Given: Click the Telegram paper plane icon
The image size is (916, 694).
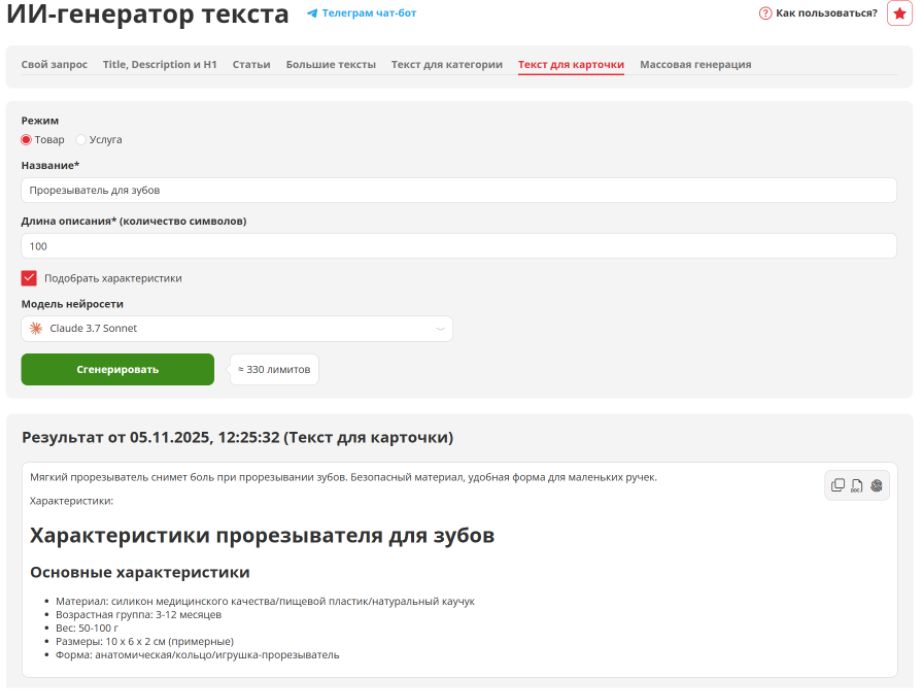Looking at the screenshot, I should [x=312, y=14].
